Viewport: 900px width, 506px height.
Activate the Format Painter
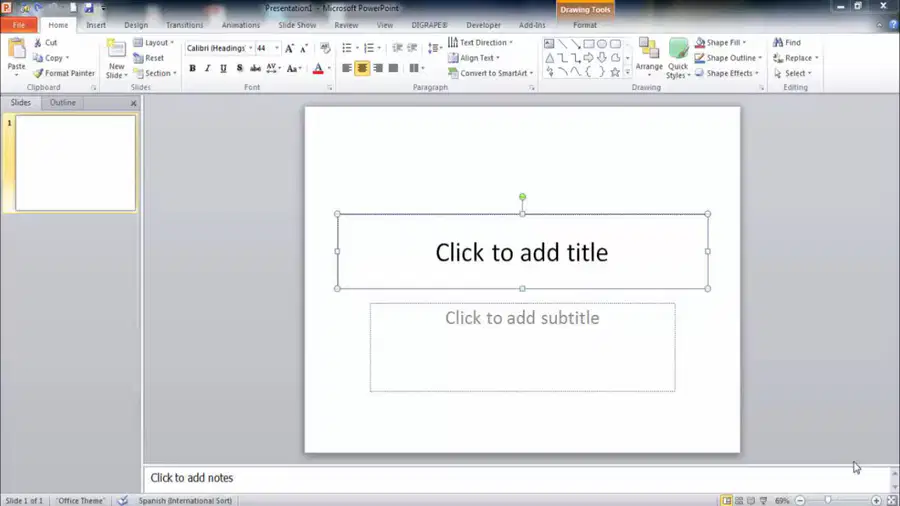point(64,73)
